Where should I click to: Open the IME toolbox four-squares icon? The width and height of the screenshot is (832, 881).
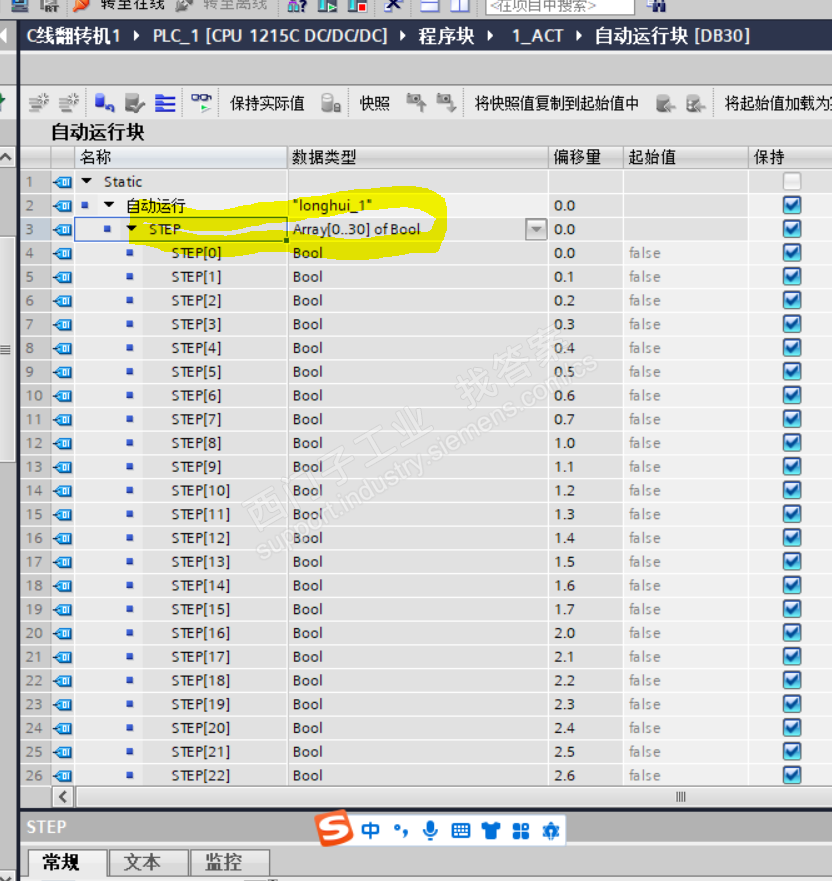pyautogui.click(x=521, y=830)
